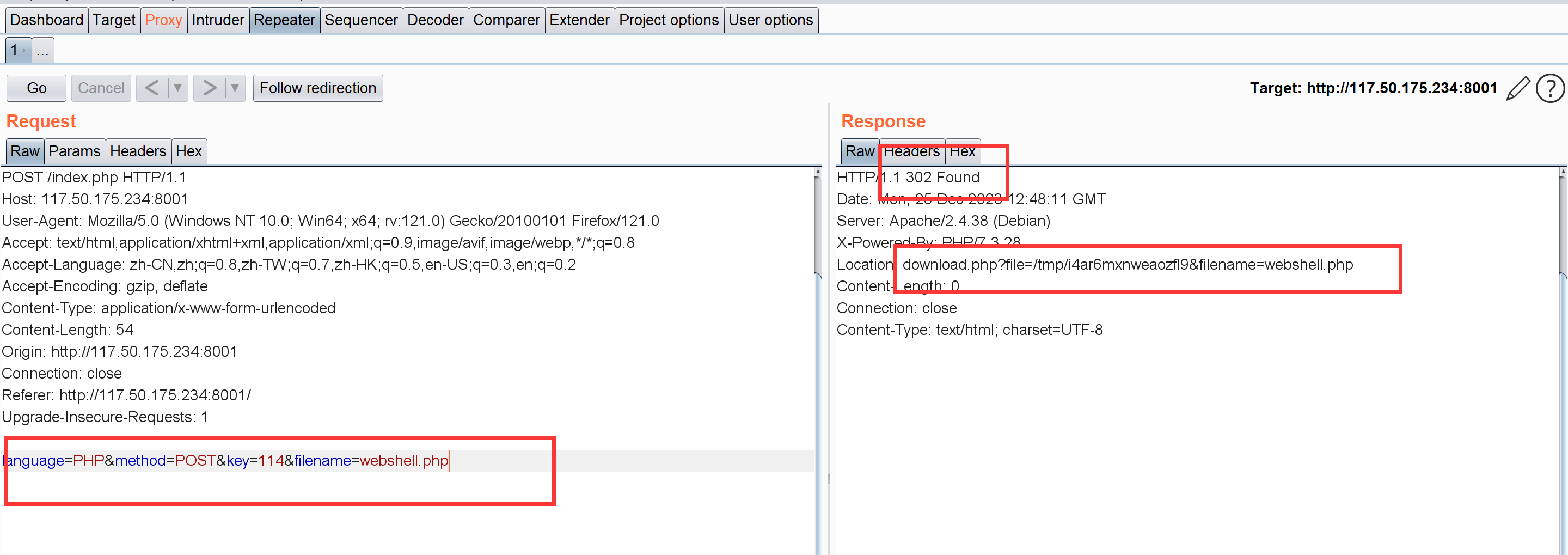Screen dimensions: 1568x555
Task: Expand the forward history dropdown arrow
Action: click(235, 88)
